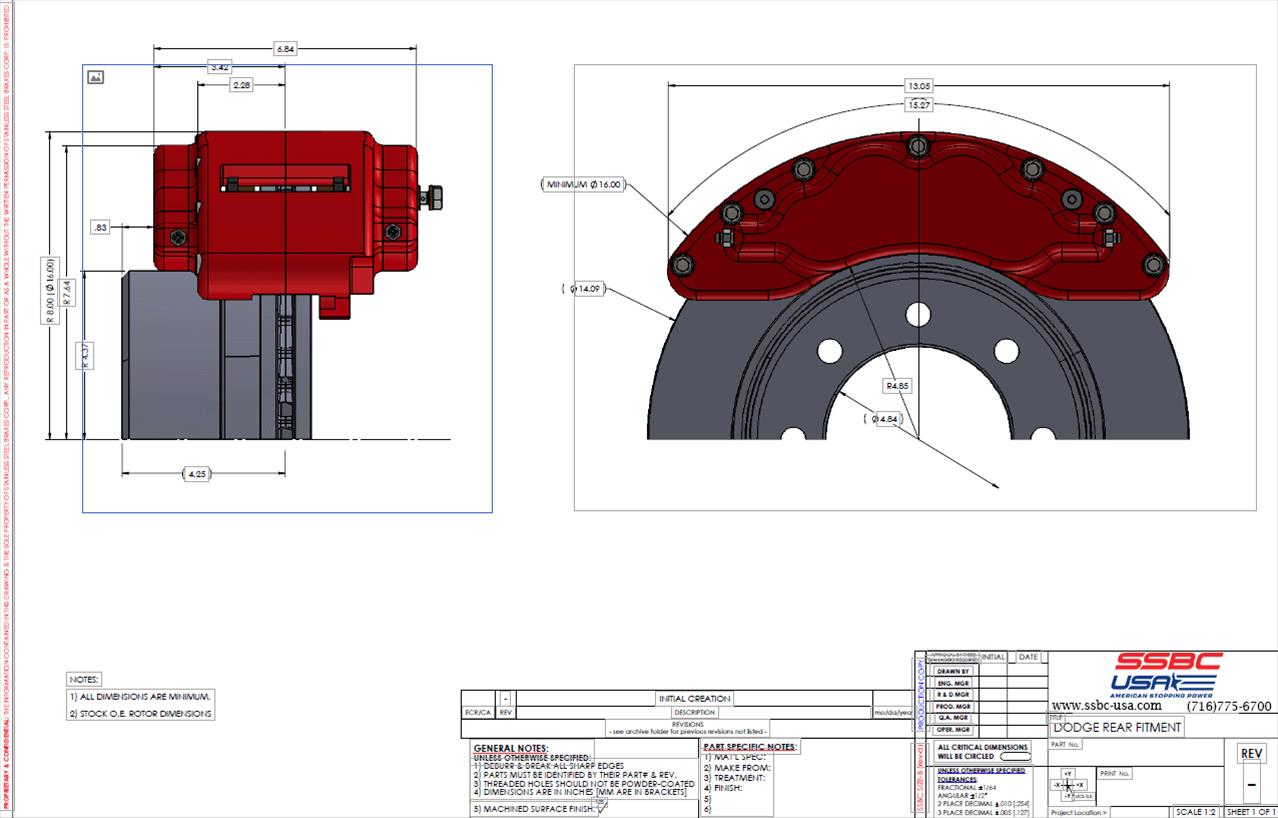
Task: Select the 2.28 dimension label
Action: coord(241,86)
